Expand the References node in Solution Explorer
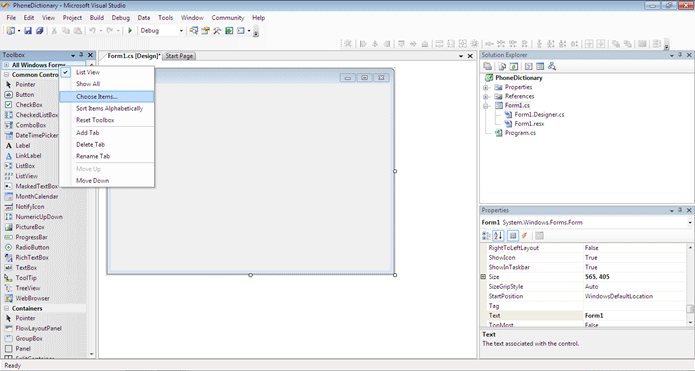The height and width of the screenshot is (371, 695). (x=486, y=96)
